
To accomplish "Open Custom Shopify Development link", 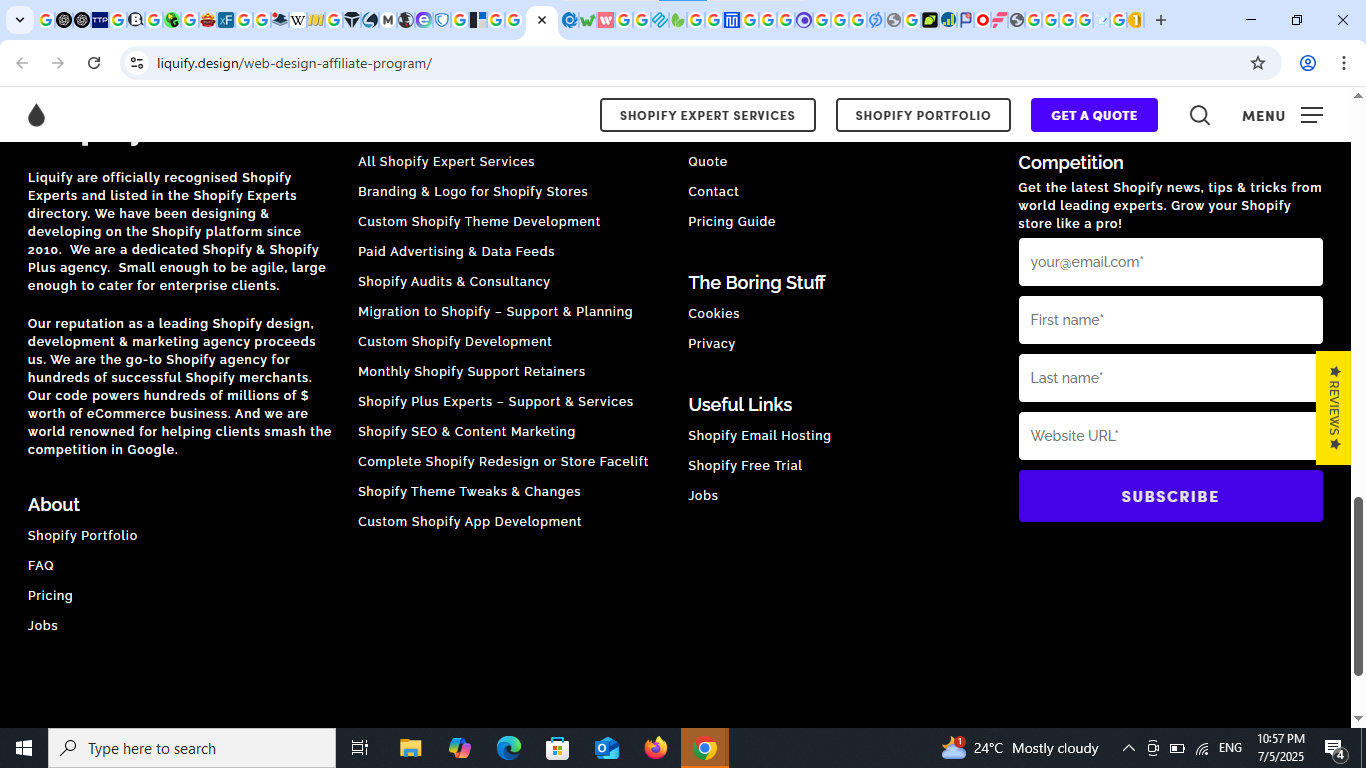I will [x=455, y=342].
